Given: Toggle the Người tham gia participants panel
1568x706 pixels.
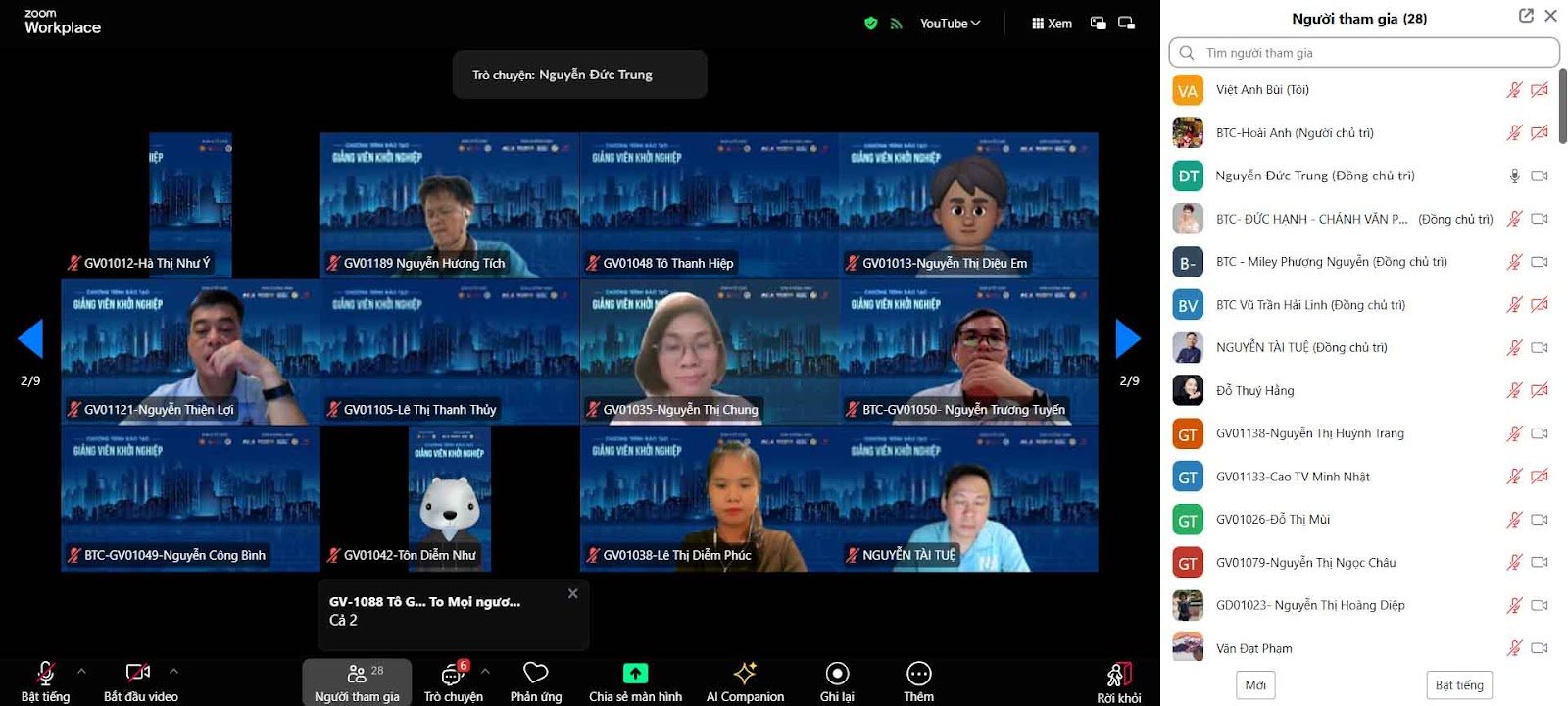Looking at the screenshot, I should click(x=357, y=675).
